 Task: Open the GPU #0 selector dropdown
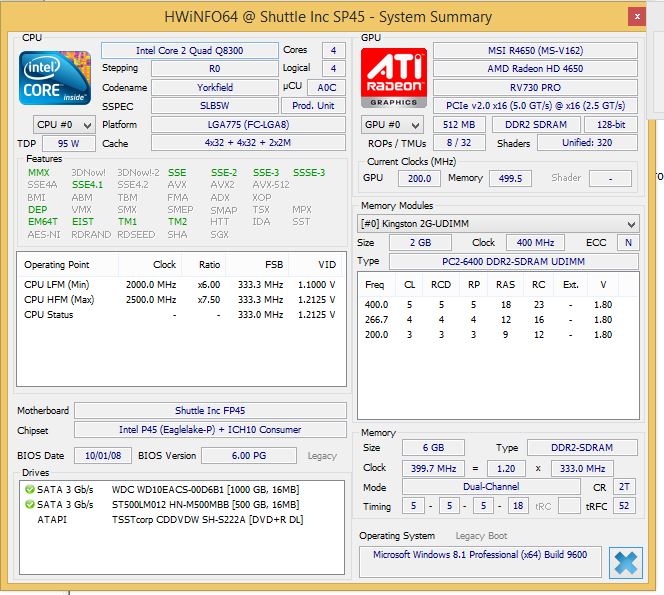(x=392, y=125)
